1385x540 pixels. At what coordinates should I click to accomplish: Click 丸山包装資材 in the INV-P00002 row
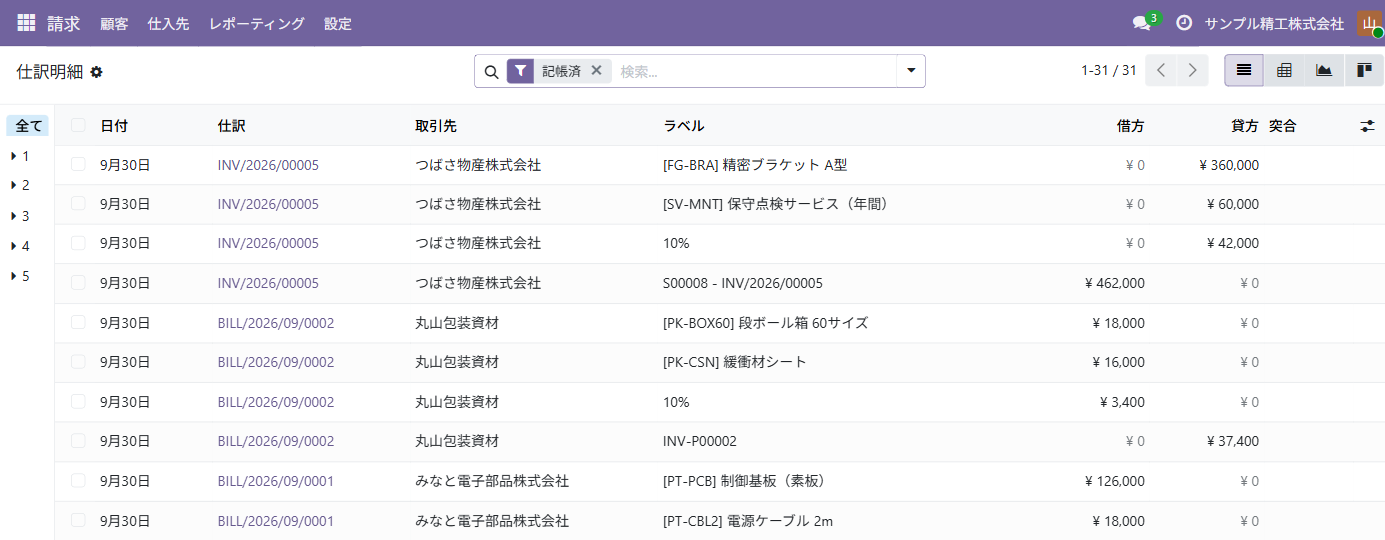click(x=457, y=441)
